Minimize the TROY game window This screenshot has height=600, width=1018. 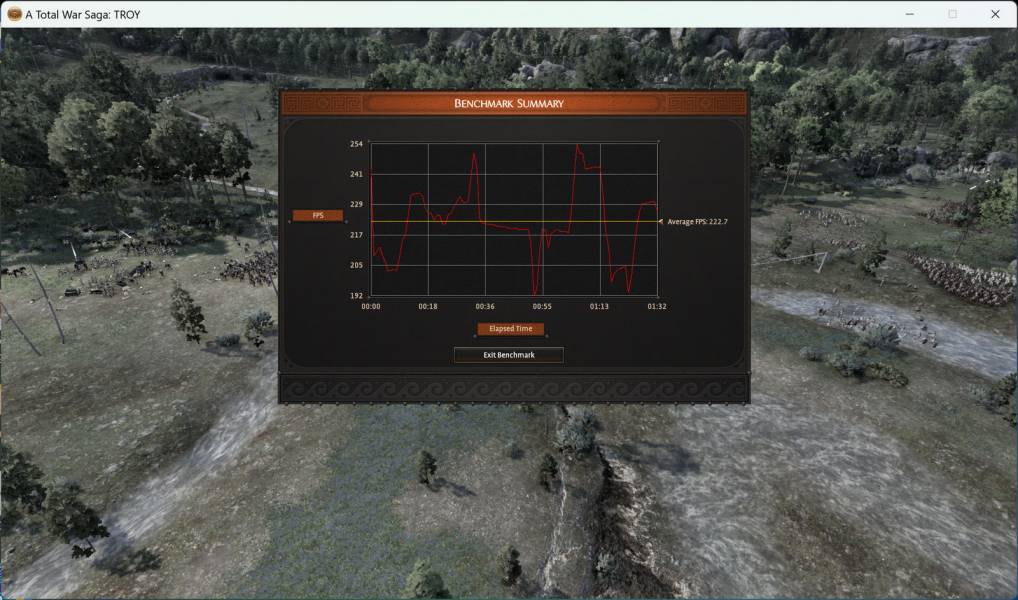click(x=910, y=14)
